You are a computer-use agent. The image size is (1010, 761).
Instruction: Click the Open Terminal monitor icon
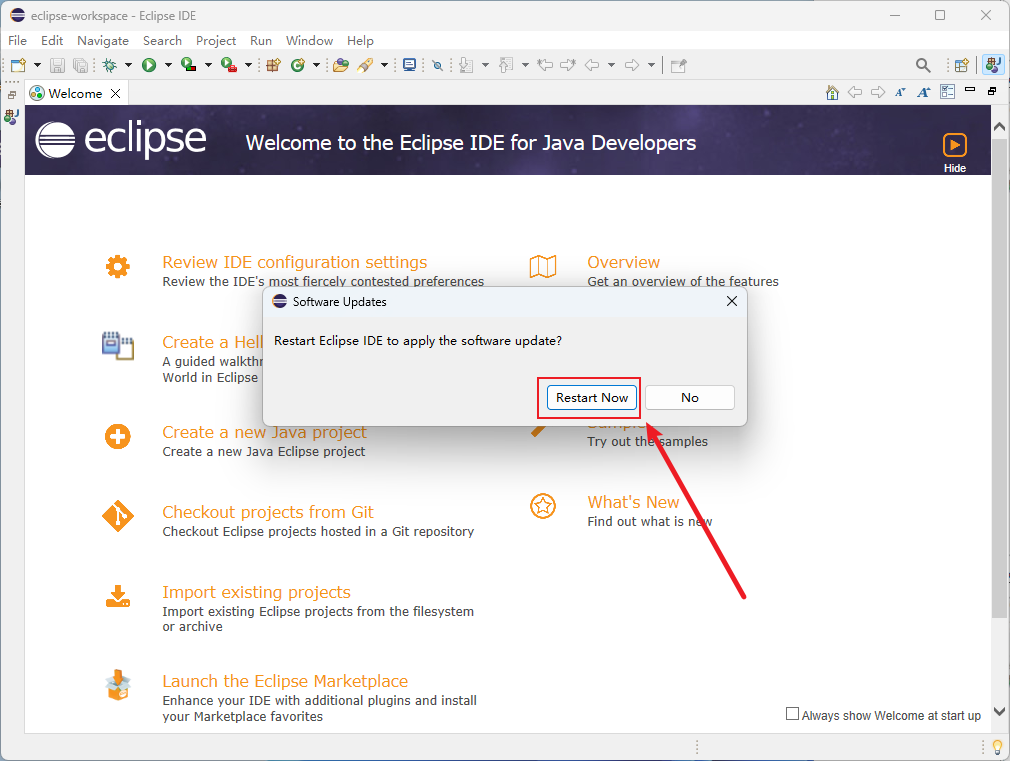coord(409,65)
